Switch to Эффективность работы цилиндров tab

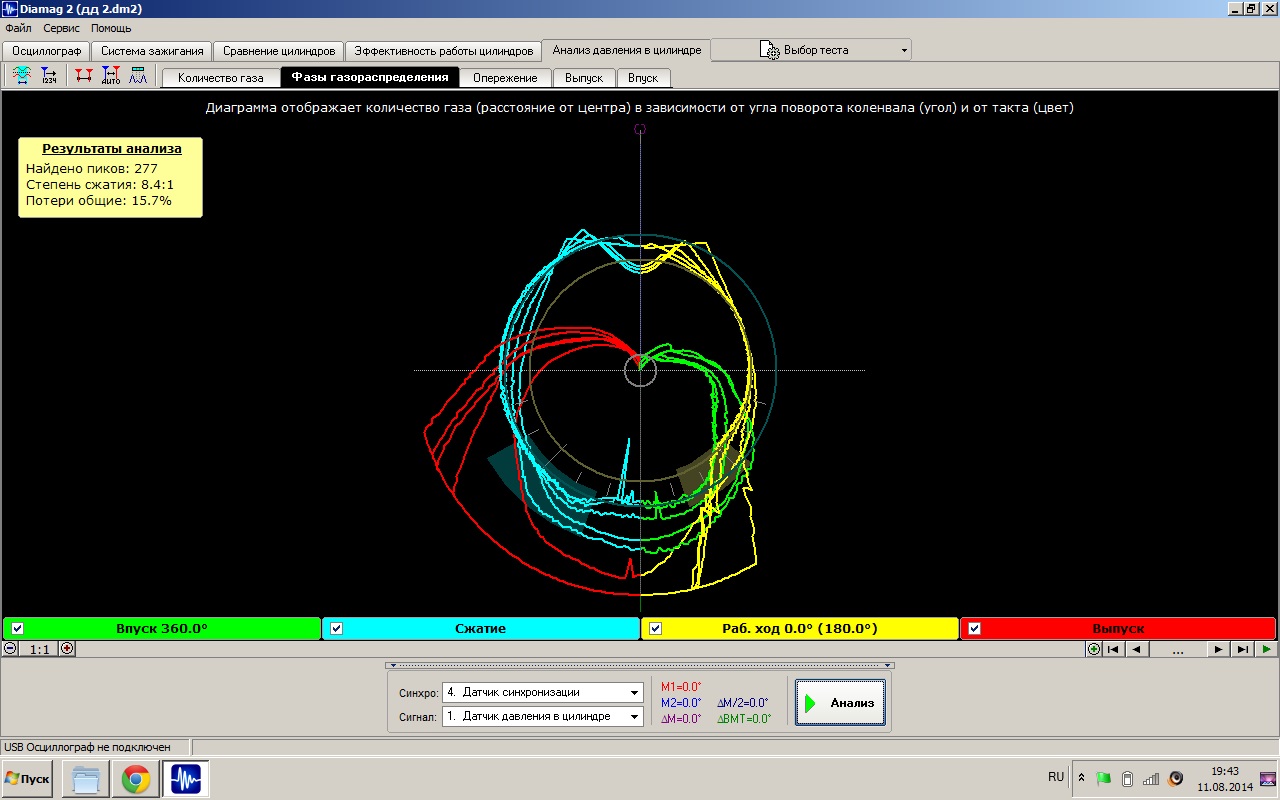pyautogui.click(x=443, y=50)
